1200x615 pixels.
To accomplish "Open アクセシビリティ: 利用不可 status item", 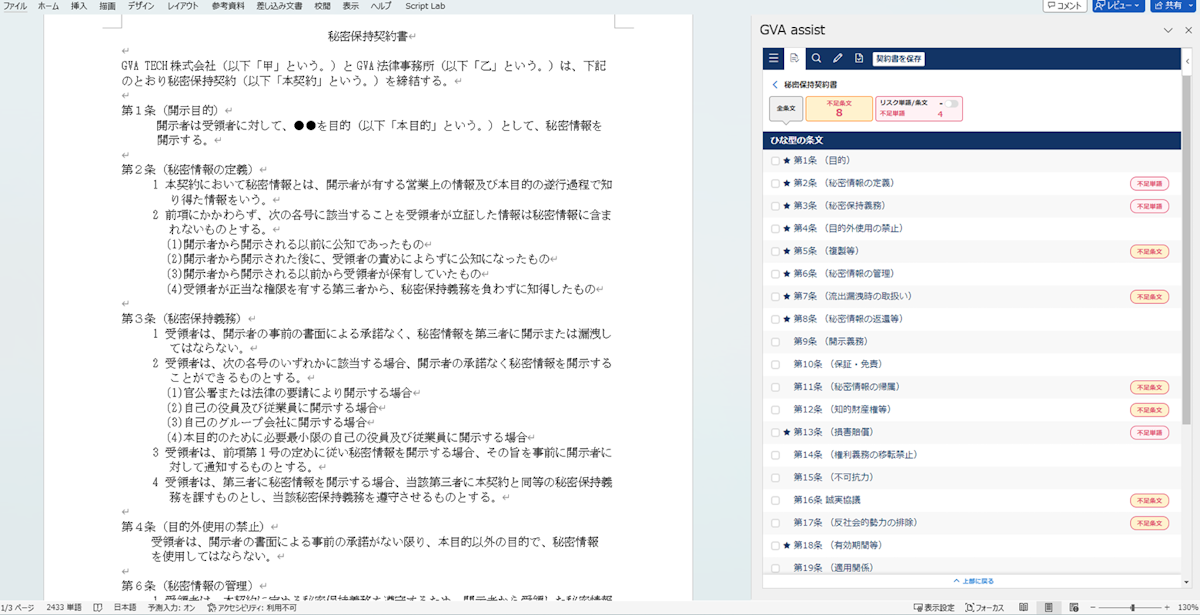I will coord(252,607).
